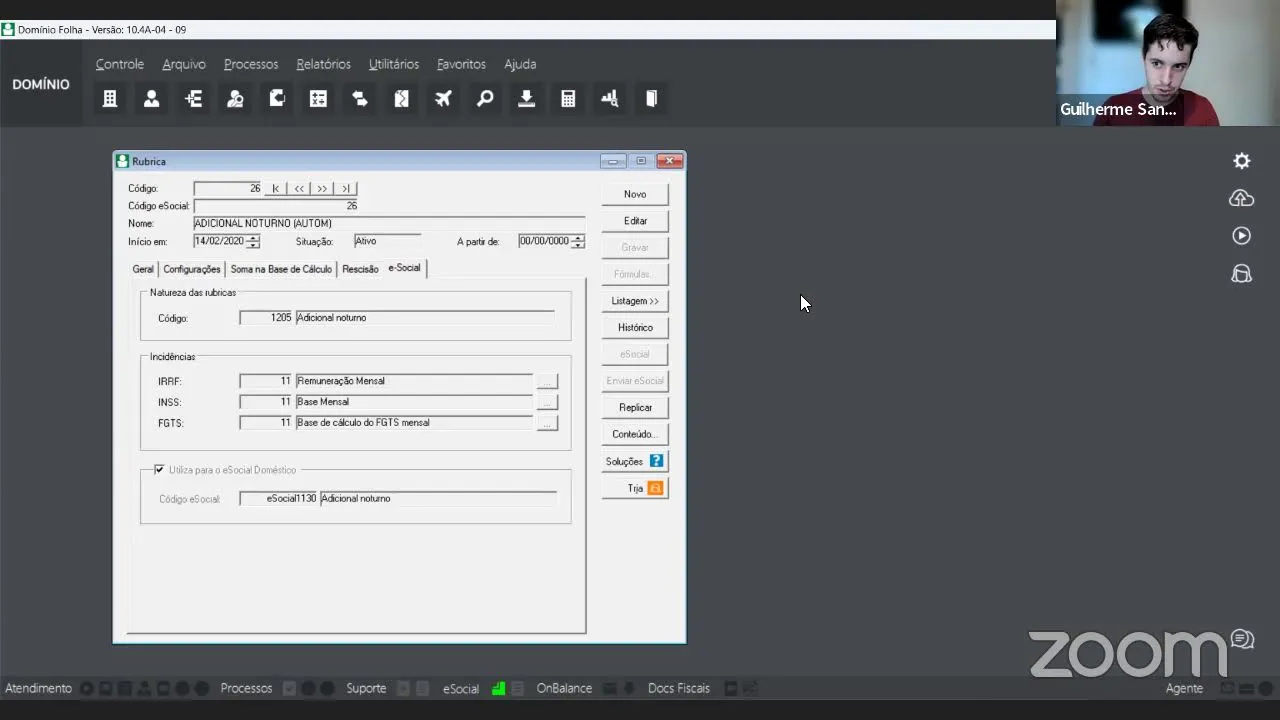1280x720 pixels.
Task: Click the page with arrow toolbar icon
Action: tap(277, 99)
